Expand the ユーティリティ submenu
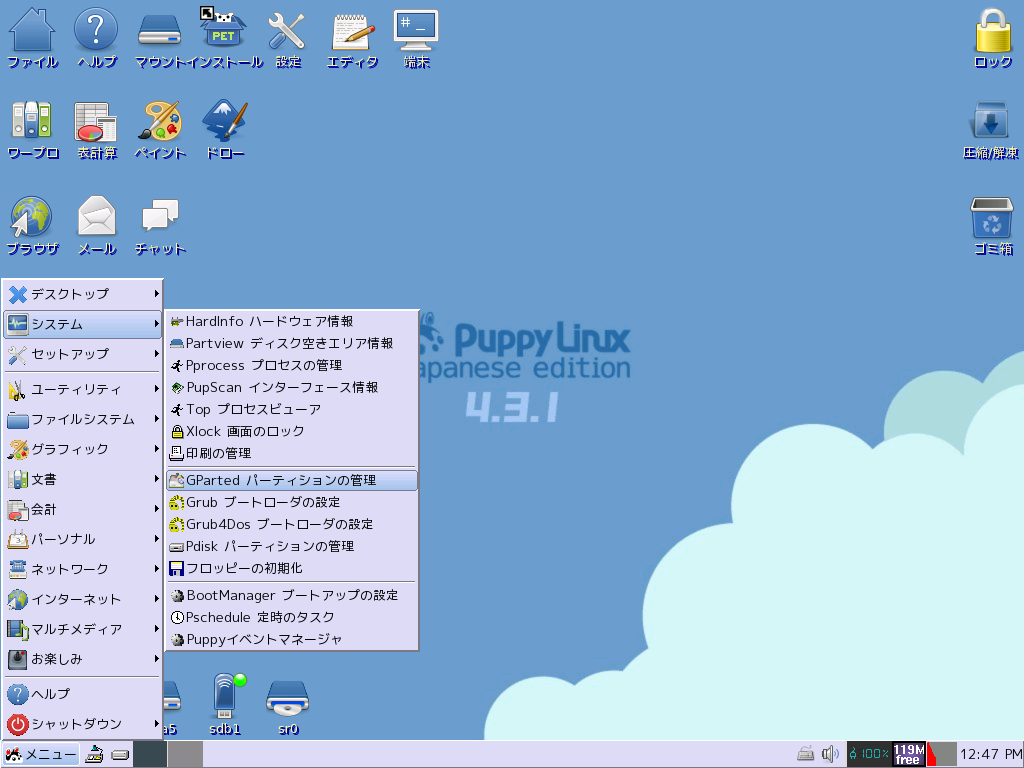 click(x=82, y=390)
